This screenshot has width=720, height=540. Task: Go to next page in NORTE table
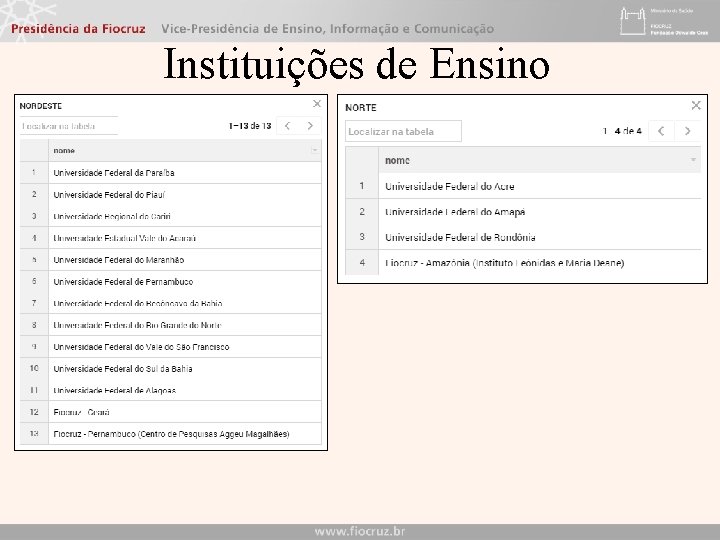tap(687, 131)
